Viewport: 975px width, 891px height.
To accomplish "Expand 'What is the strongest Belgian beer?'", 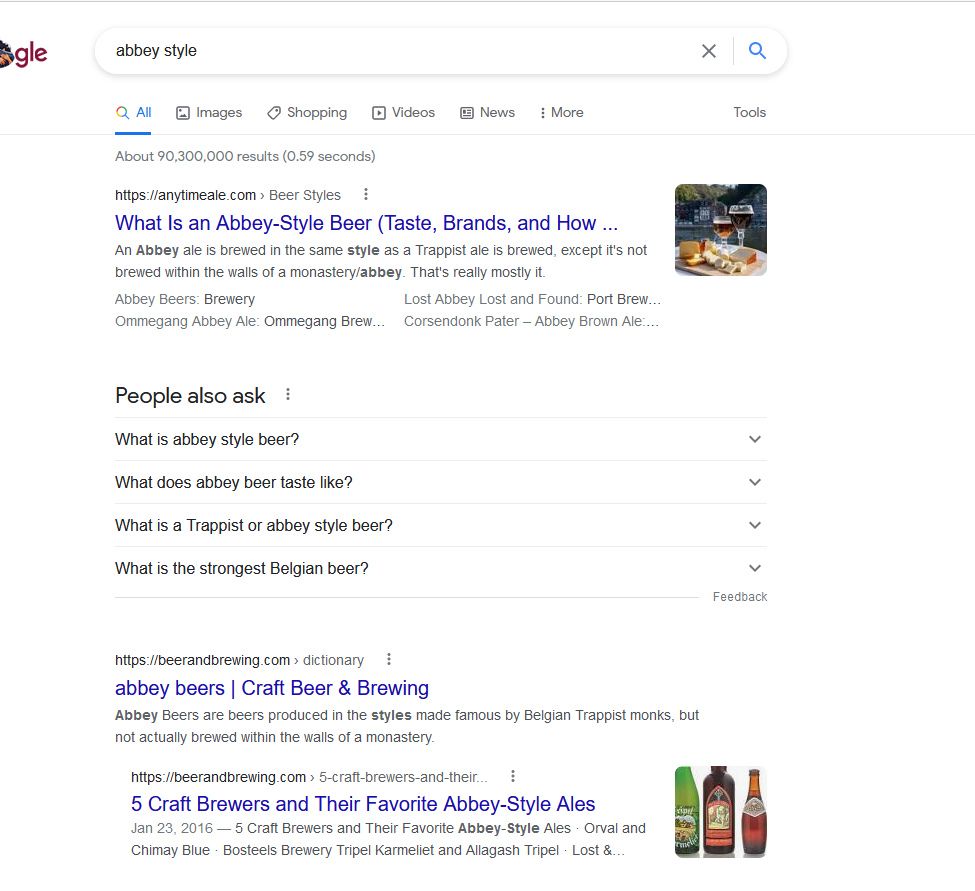I will tap(441, 568).
